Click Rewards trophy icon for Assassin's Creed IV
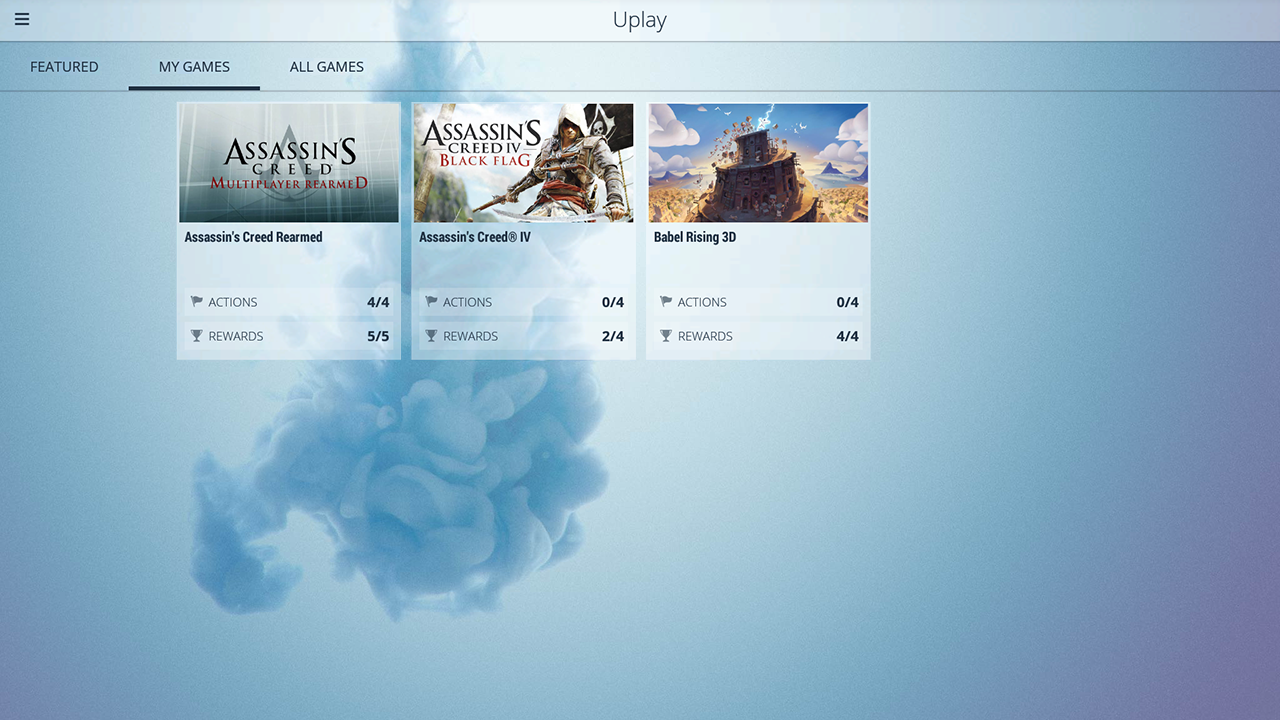Image resolution: width=1280 pixels, height=720 pixels. click(x=431, y=336)
